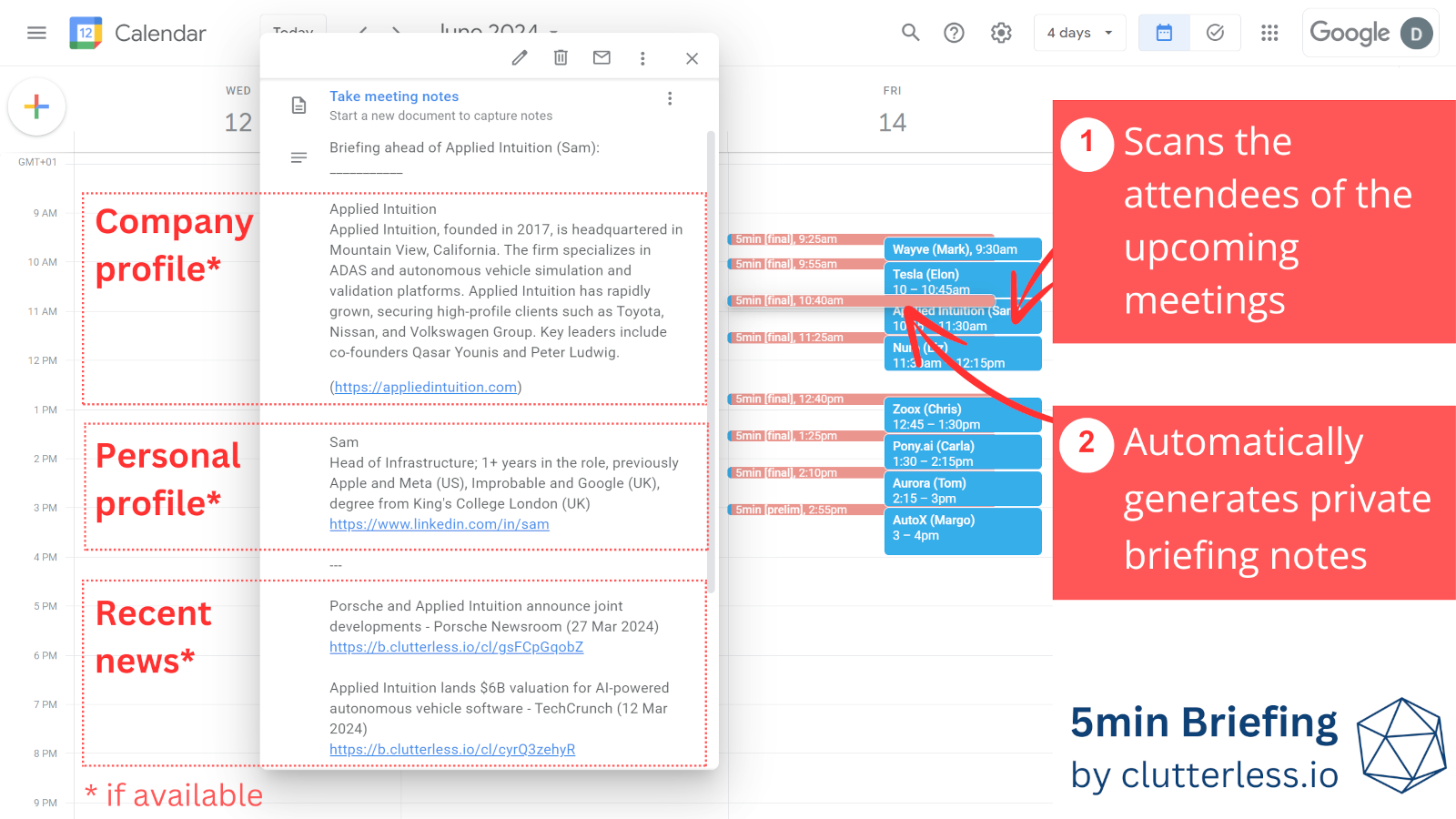Select the Wednesday 12 day header

click(x=238, y=111)
